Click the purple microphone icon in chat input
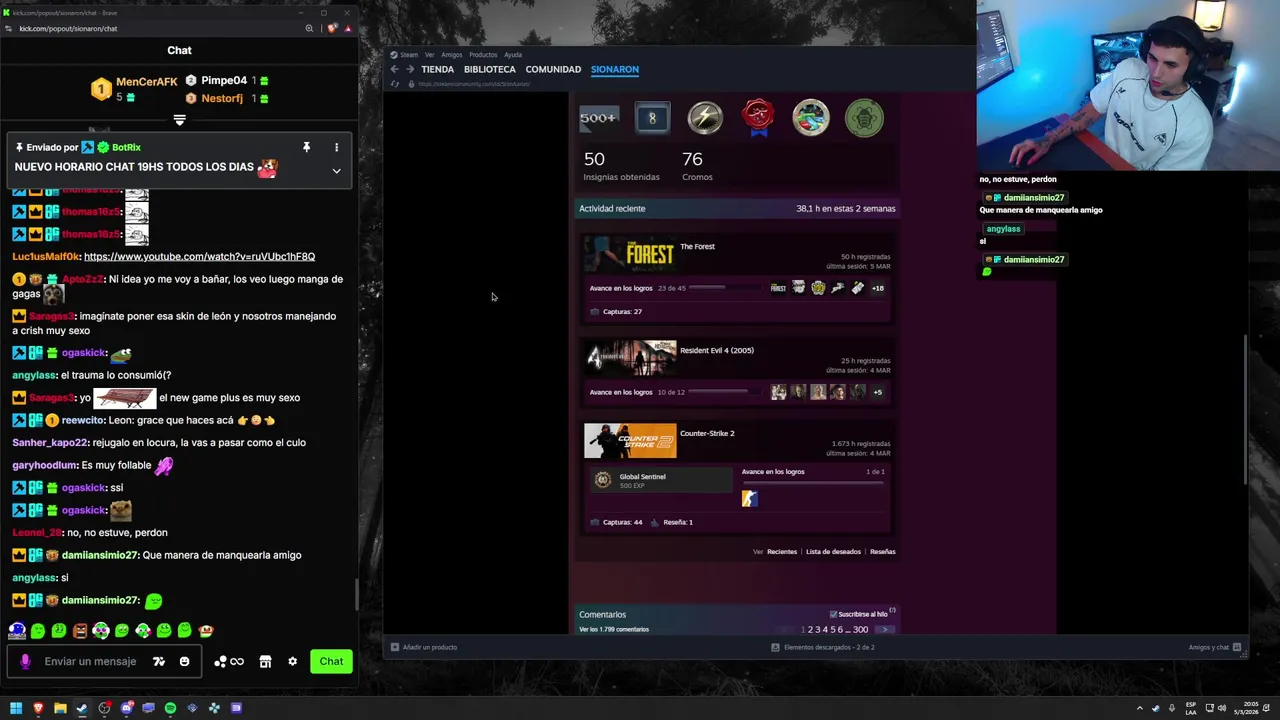The width and height of the screenshot is (1280, 720). click(x=25, y=661)
